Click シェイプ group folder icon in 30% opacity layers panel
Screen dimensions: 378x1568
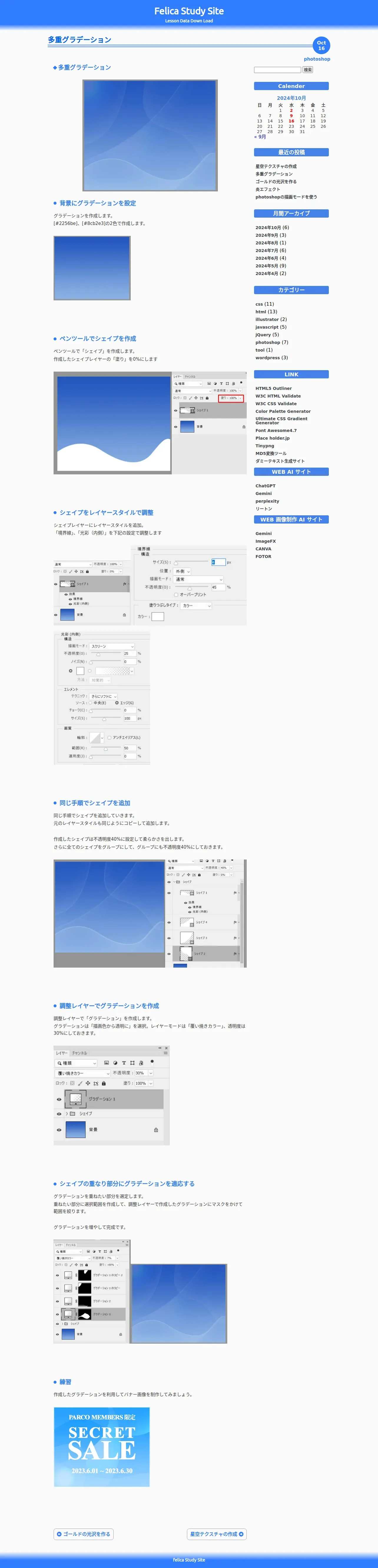tap(72, 1113)
